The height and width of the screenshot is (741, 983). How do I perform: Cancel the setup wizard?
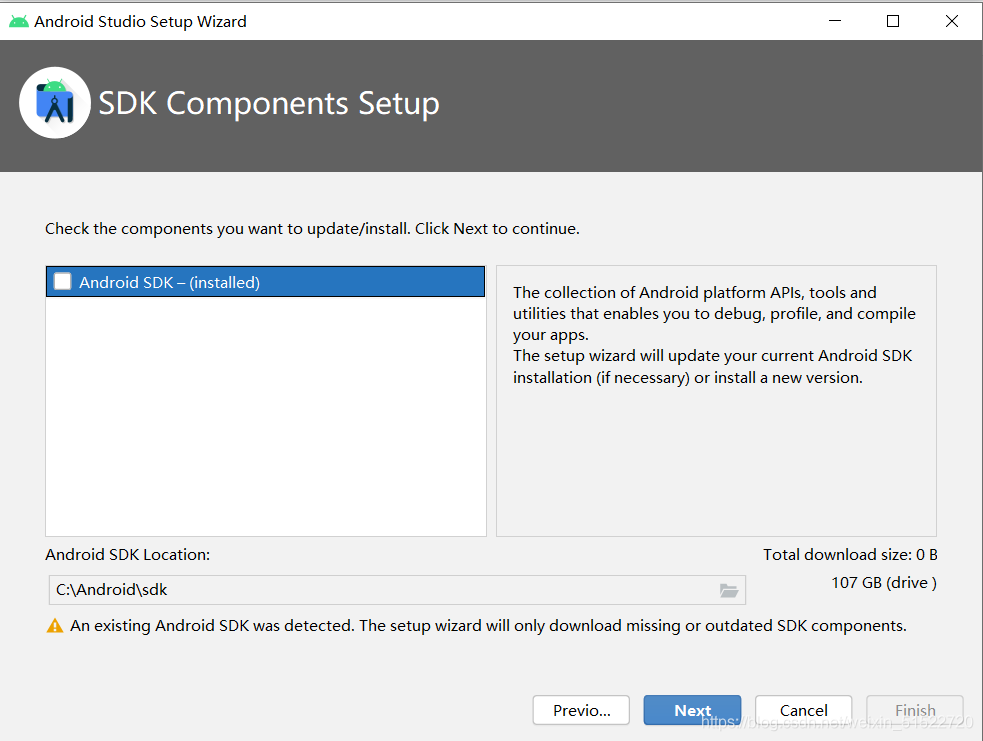click(803, 710)
